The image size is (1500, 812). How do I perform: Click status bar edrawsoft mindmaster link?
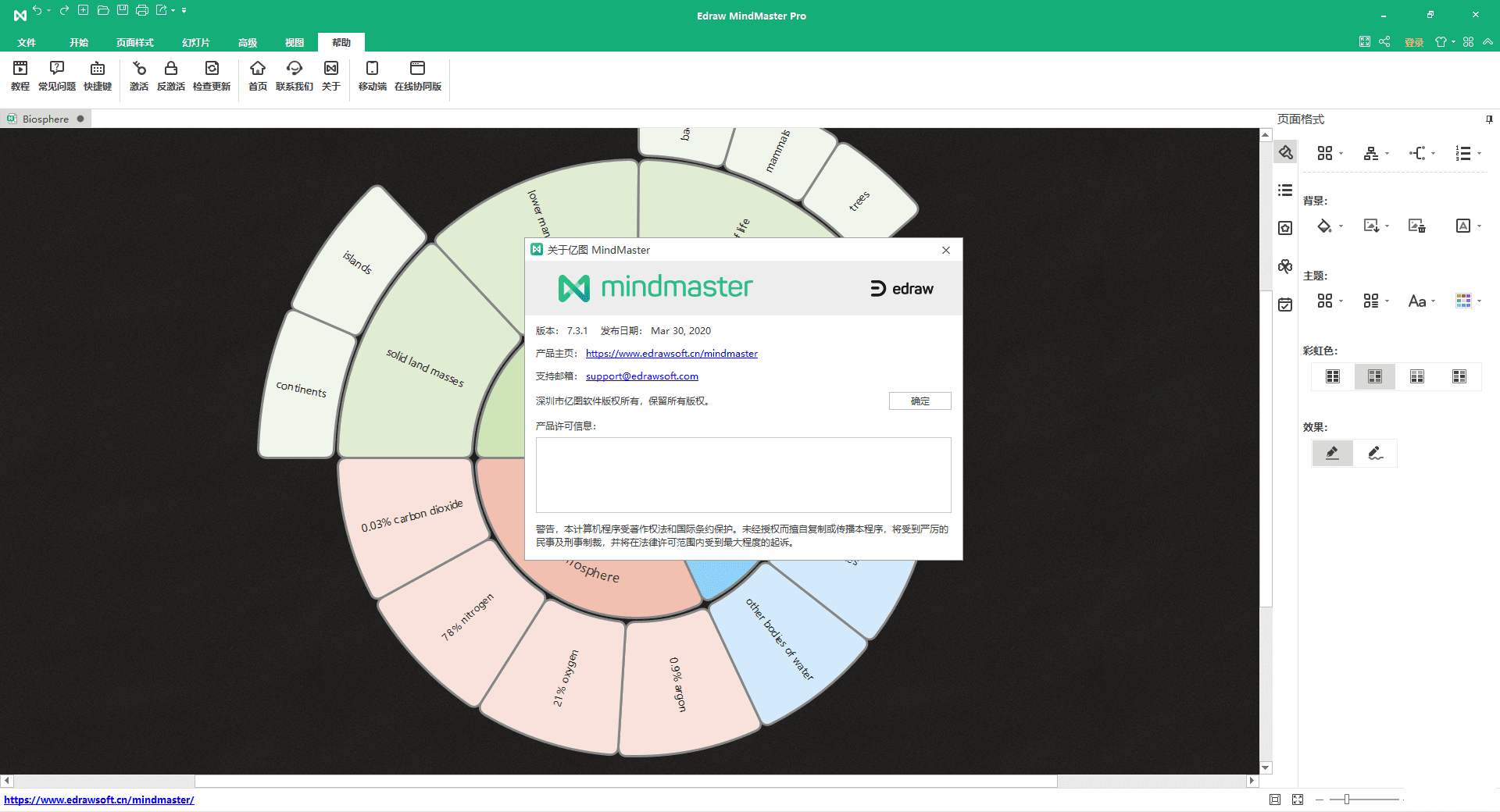coord(99,800)
